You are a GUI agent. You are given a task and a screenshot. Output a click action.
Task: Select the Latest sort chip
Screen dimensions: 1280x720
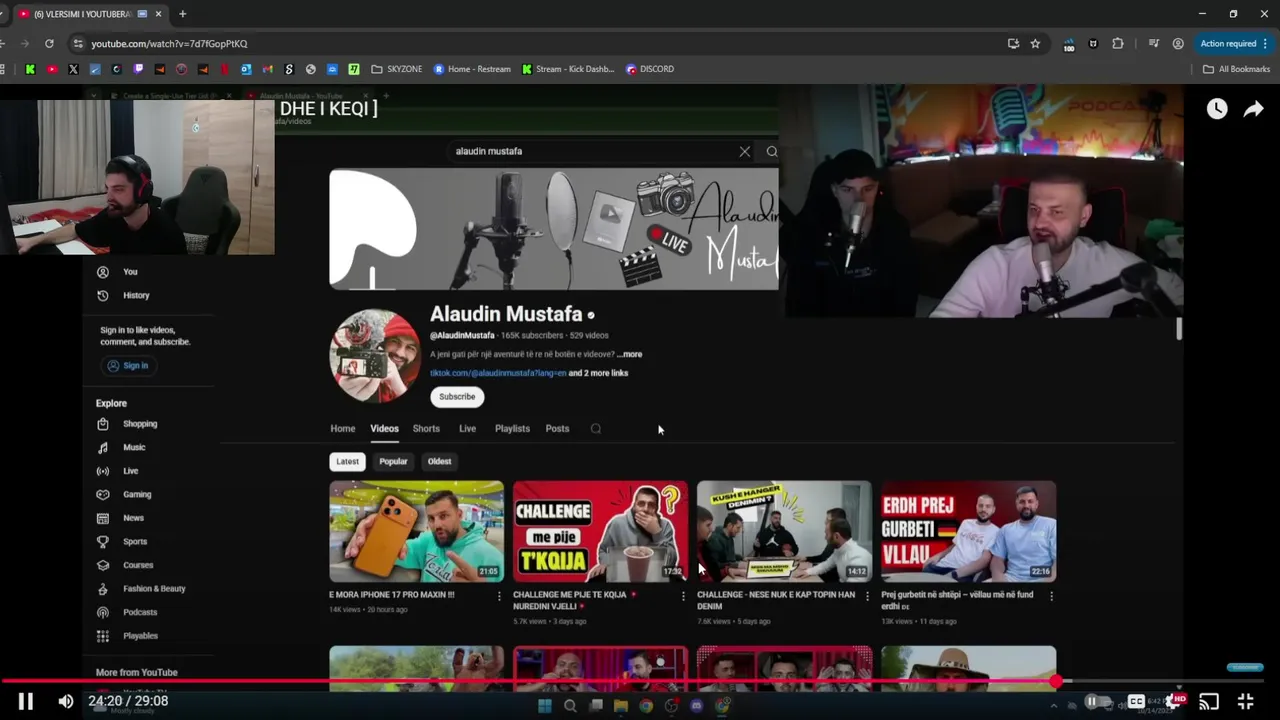pos(347,461)
